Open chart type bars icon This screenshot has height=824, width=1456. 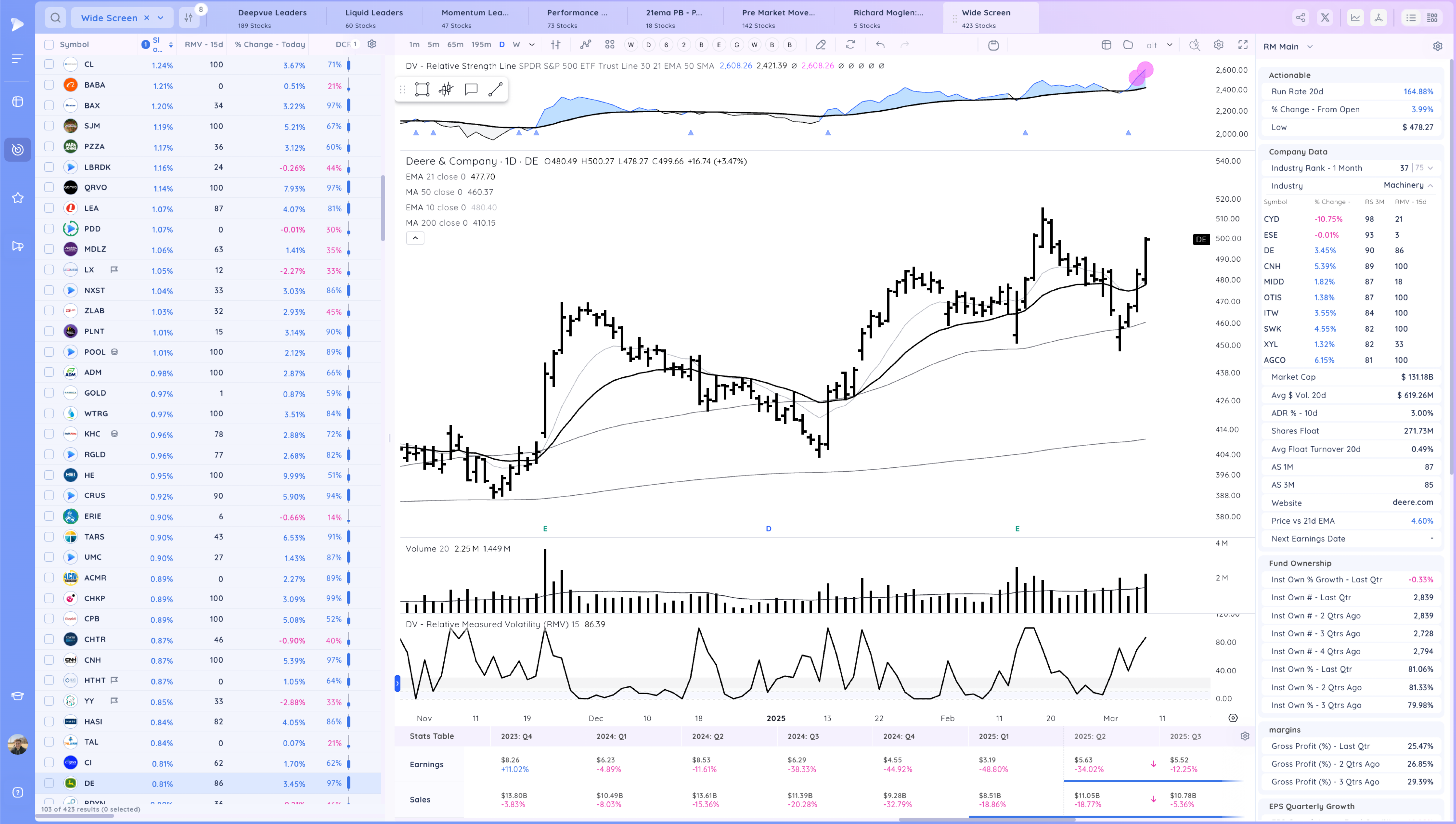(x=556, y=45)
